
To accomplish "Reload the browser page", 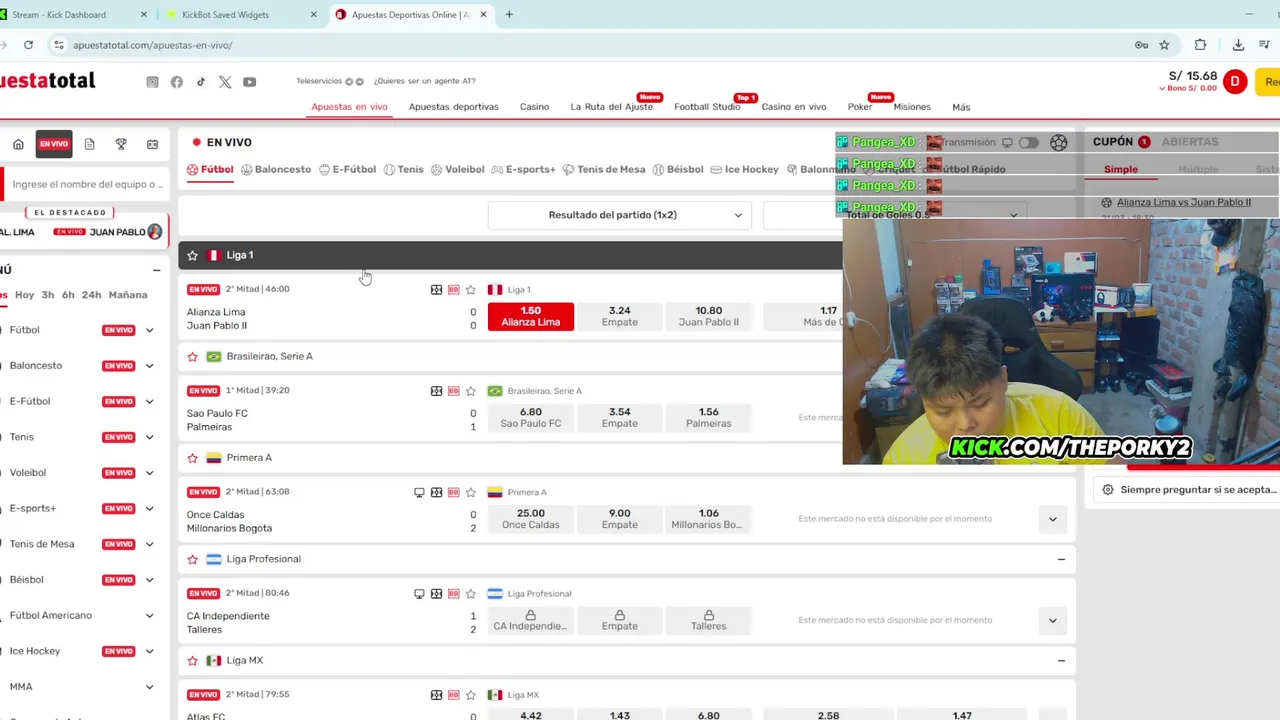I will click(28, 45).
